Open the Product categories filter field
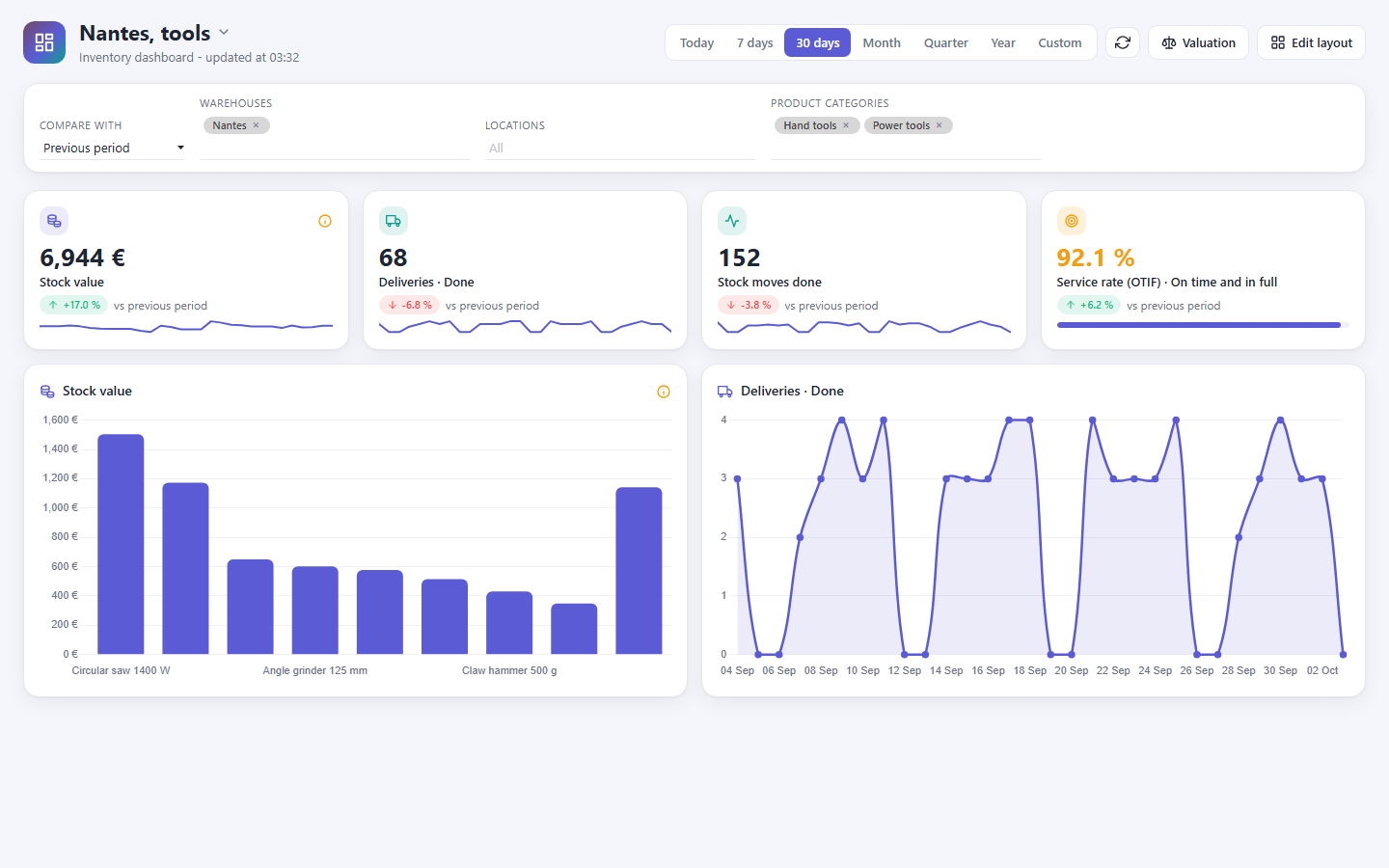 coord(906,137)
